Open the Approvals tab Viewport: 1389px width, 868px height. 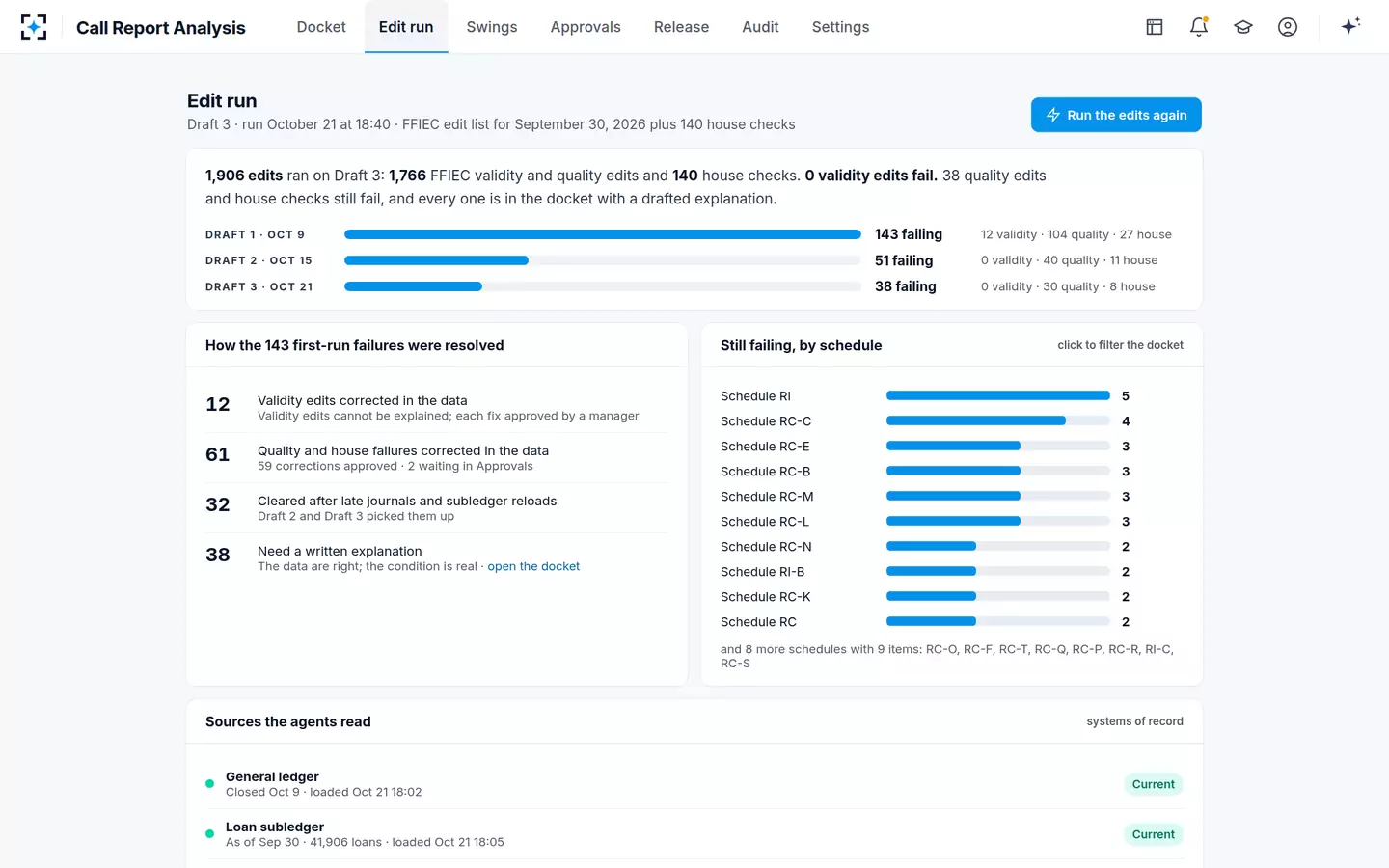(586, 27)
